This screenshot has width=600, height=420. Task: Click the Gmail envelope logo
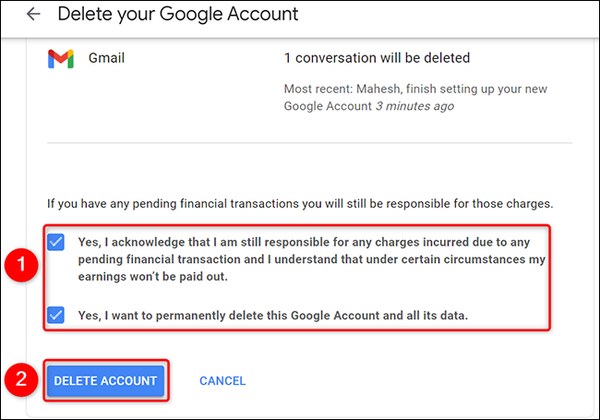59,58
